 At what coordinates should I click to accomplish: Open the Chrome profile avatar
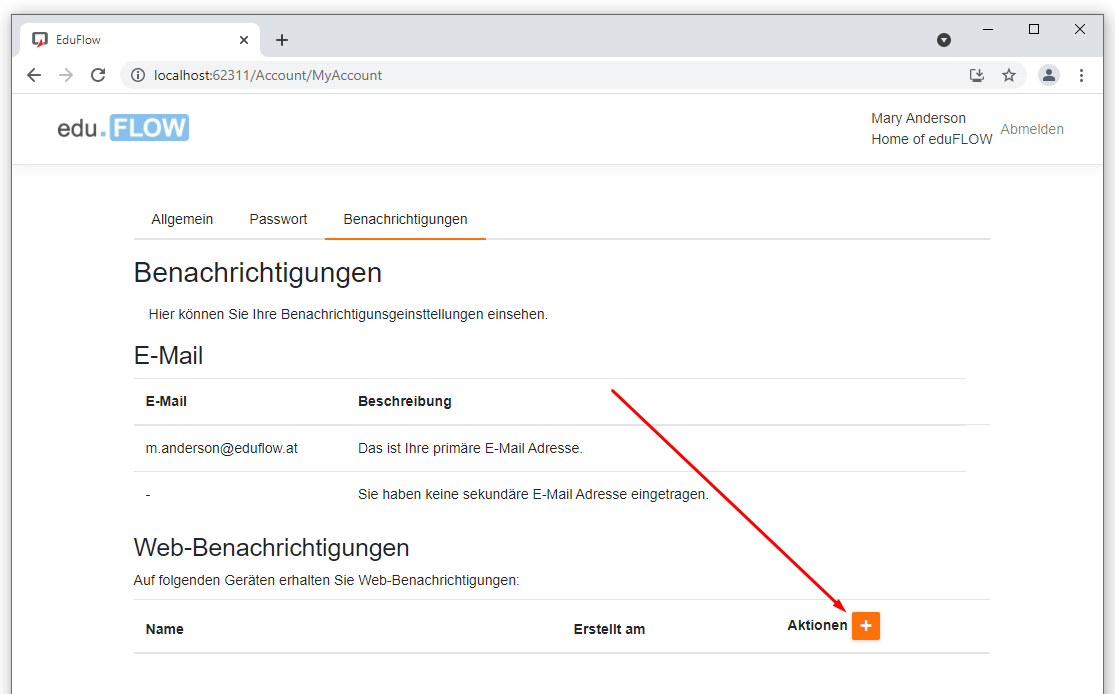pyautogui.click(x=1048, y=75)
